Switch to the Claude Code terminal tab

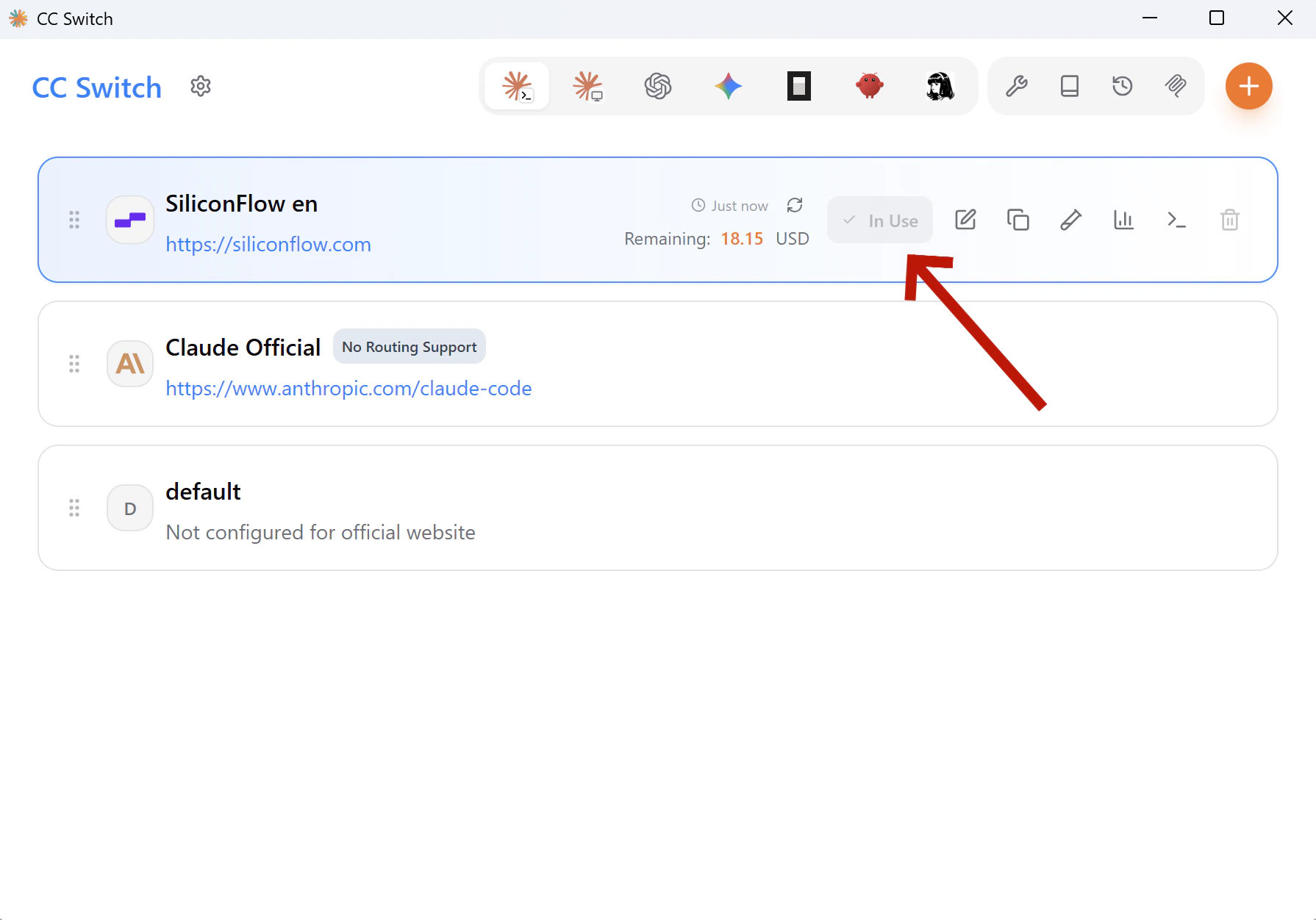[517, 87]
